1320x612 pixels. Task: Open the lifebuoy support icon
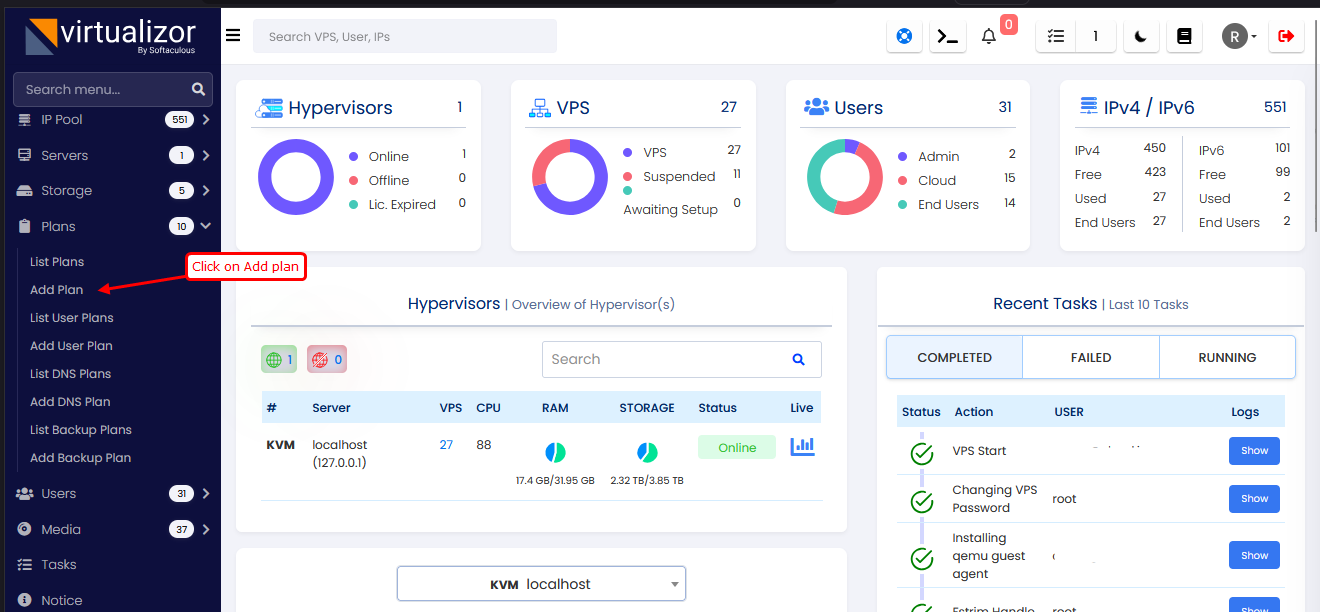pyautogui.click(x=905, y=36)
